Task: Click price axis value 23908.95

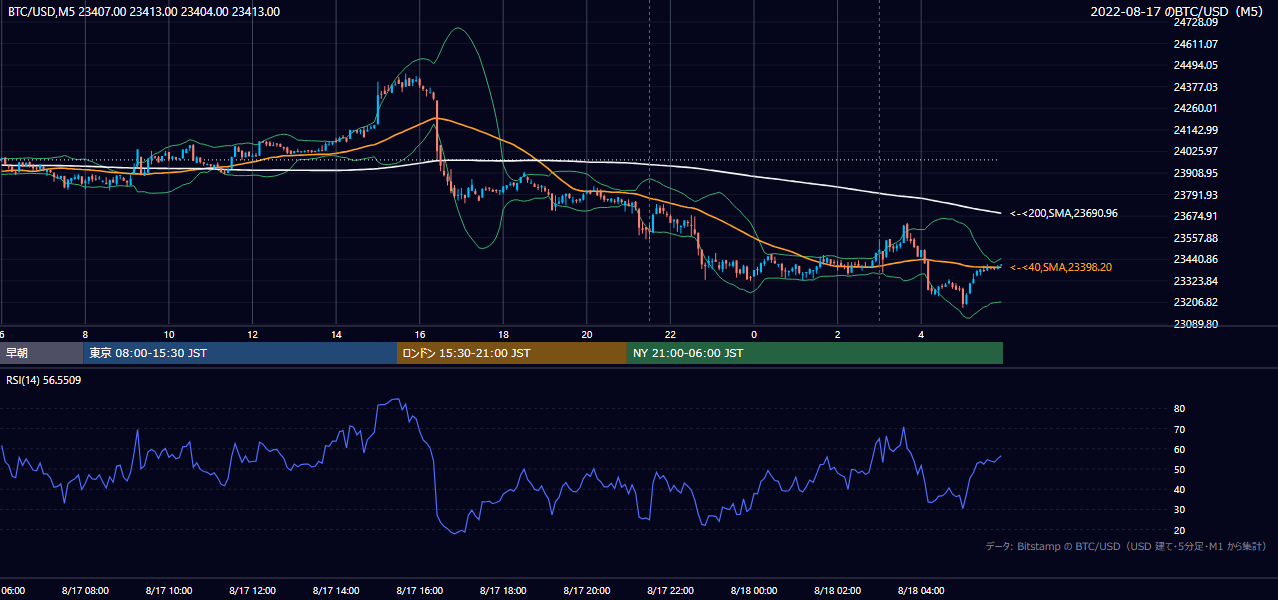Action: (x=1196, y=173)
